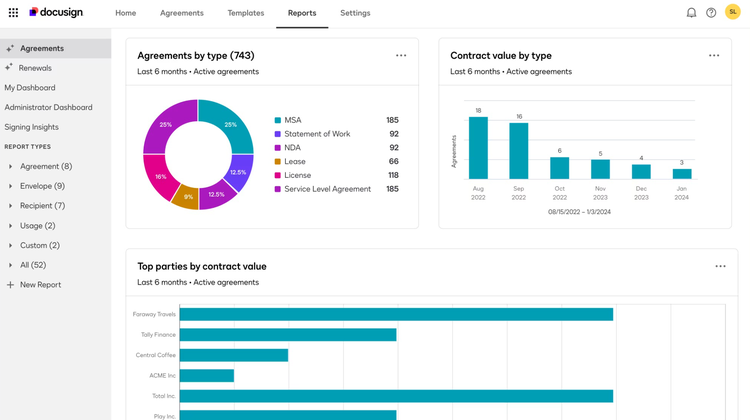Switch to the Agreements tab
Screen dimensions: 750x420
coord(182,13)
